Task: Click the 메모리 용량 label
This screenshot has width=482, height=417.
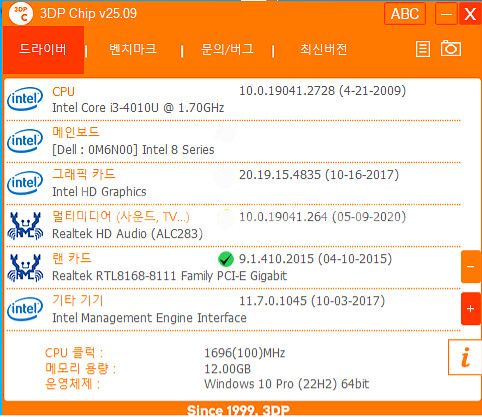Action: [80, 368]
